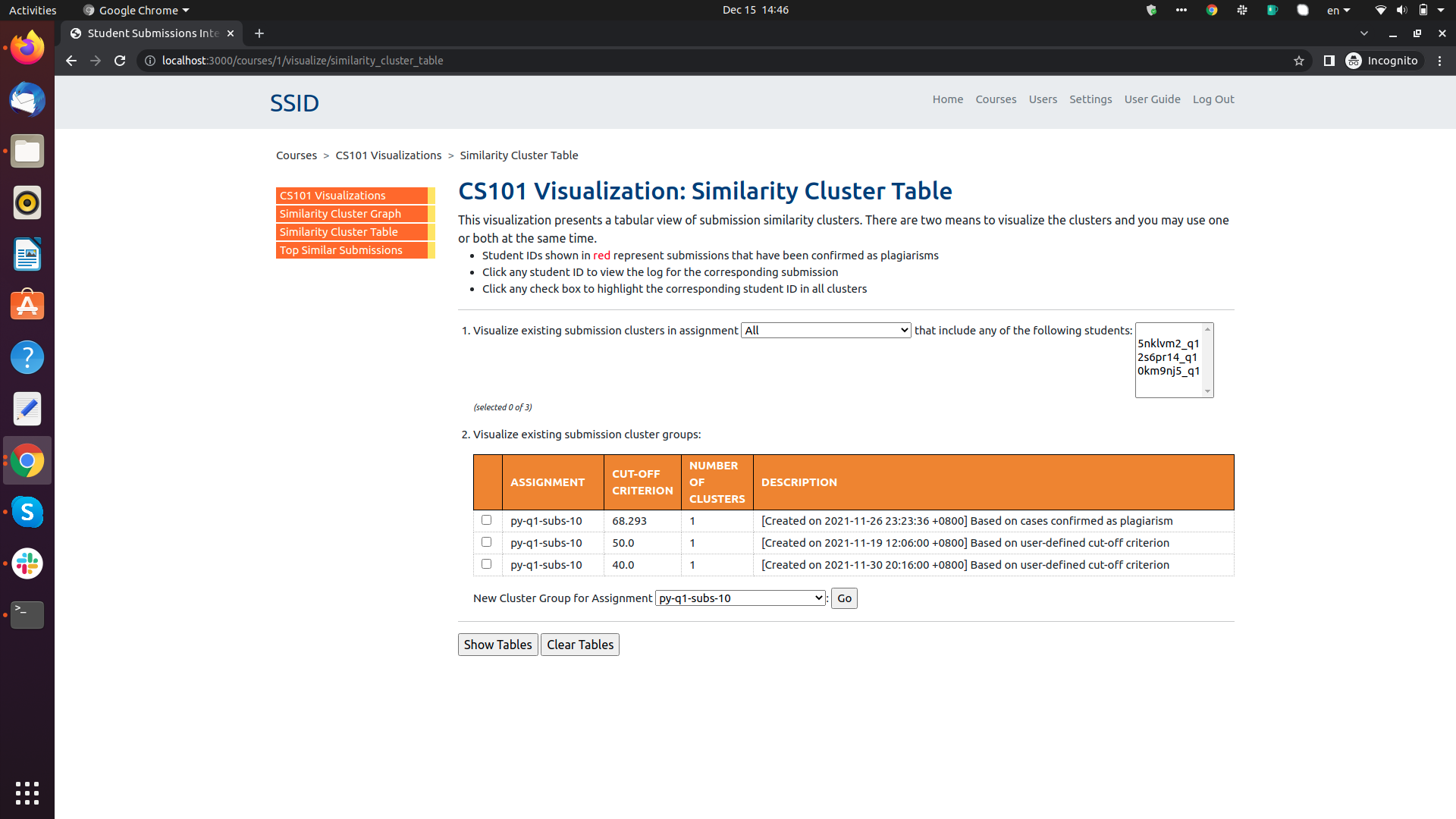Select student 2s6pr14_q1 in the list
Image resolution: width=1456 pixels, height=819 pixels.
click(x=1167, y=356)
